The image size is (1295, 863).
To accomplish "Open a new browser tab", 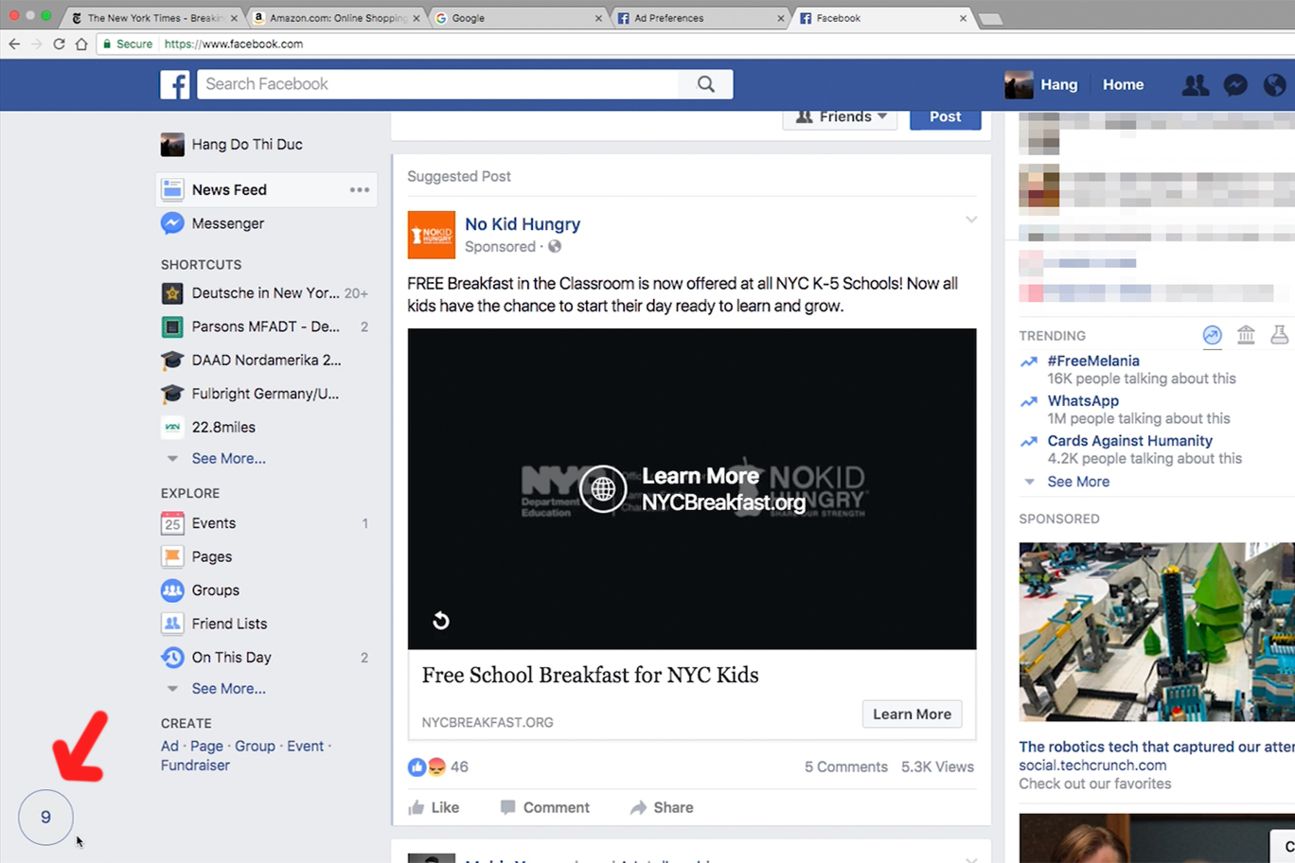I will (990, 19).
